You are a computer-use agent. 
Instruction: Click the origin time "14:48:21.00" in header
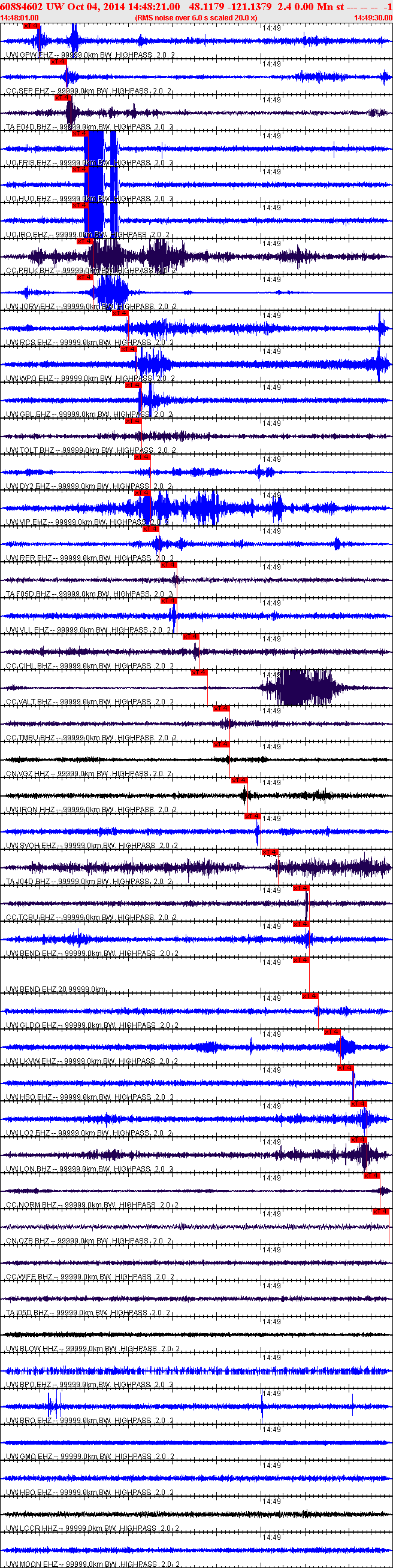pos(153,7)
